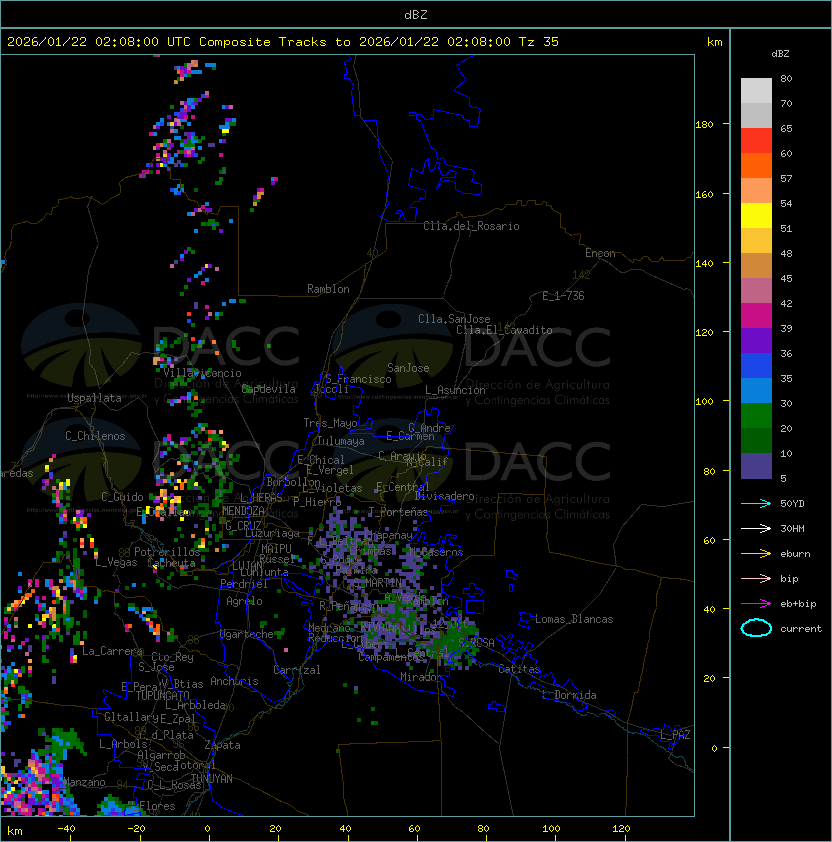
Task: Pick the light blue 30–35 dBZ swatch
Action: pyautogui.click(x=756, y=390)
